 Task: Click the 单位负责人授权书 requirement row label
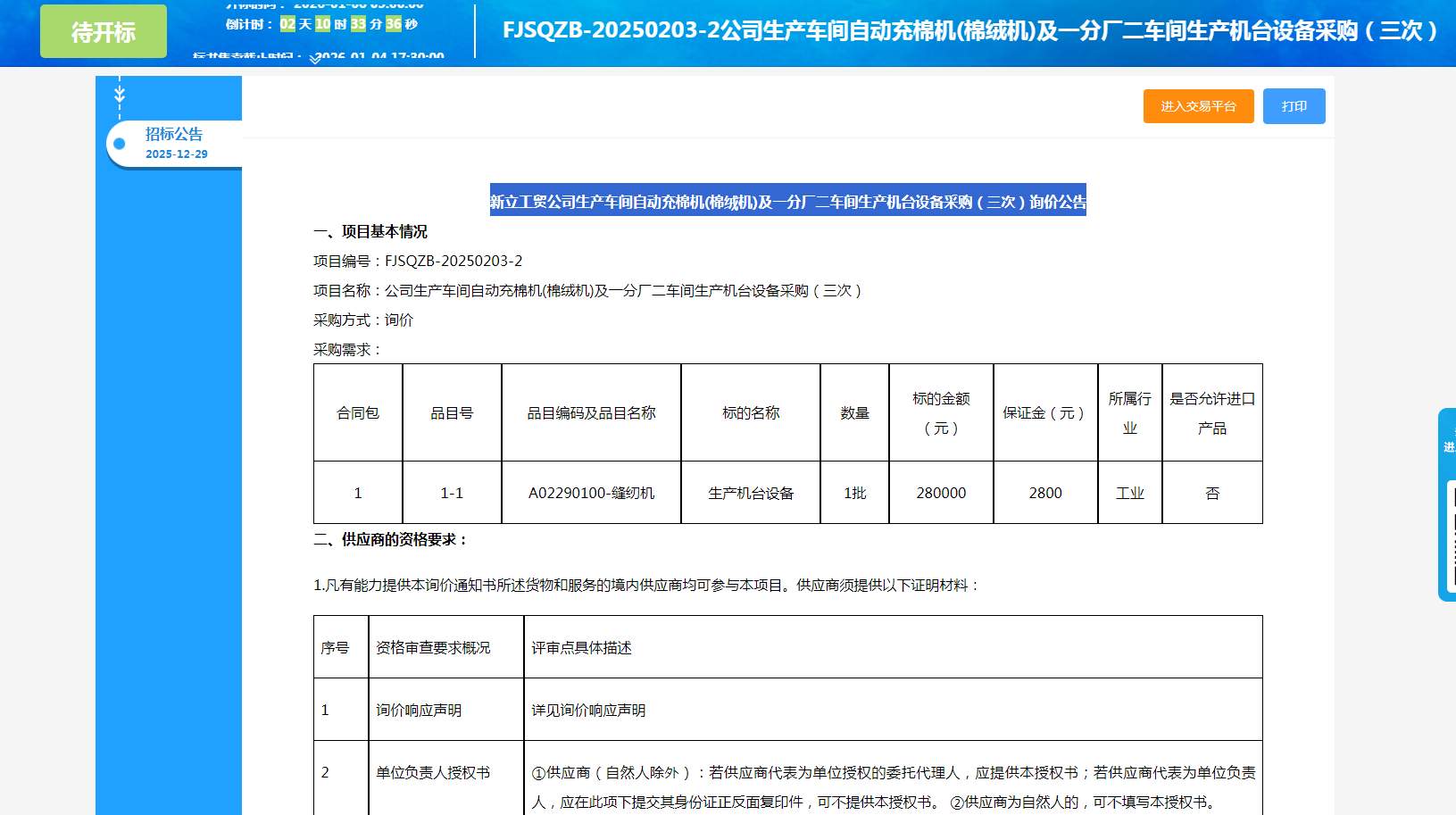[x=433, y=772]
